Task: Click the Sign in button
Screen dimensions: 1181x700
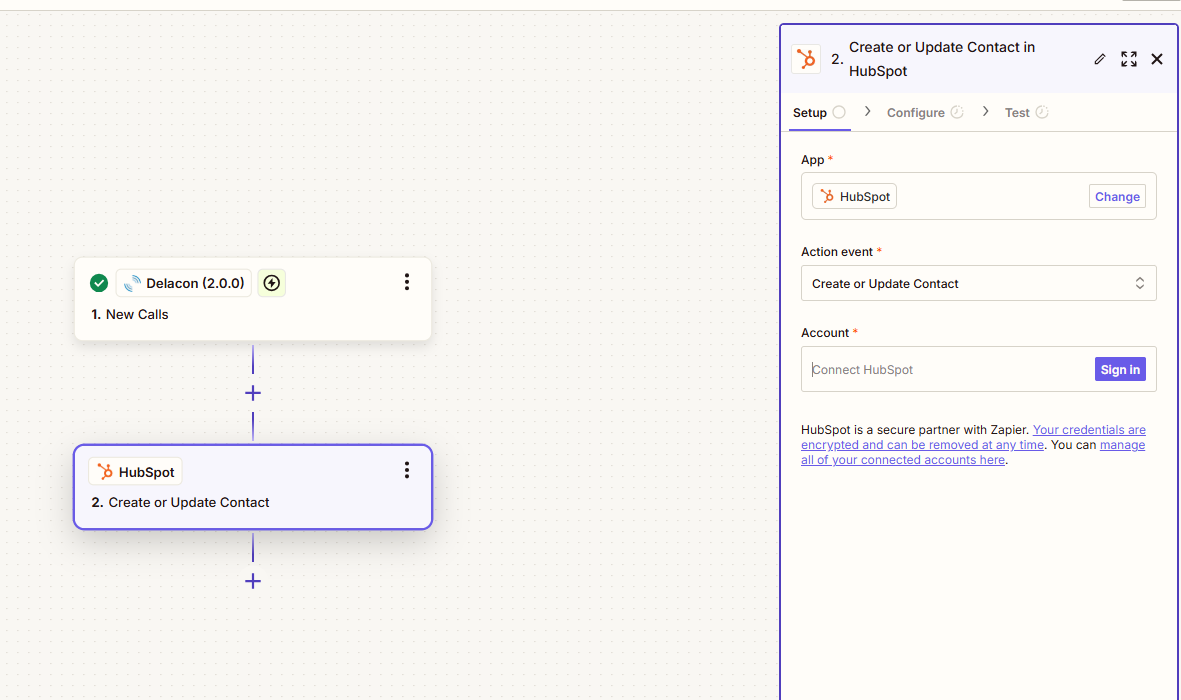Action: tap(1120, 369)
